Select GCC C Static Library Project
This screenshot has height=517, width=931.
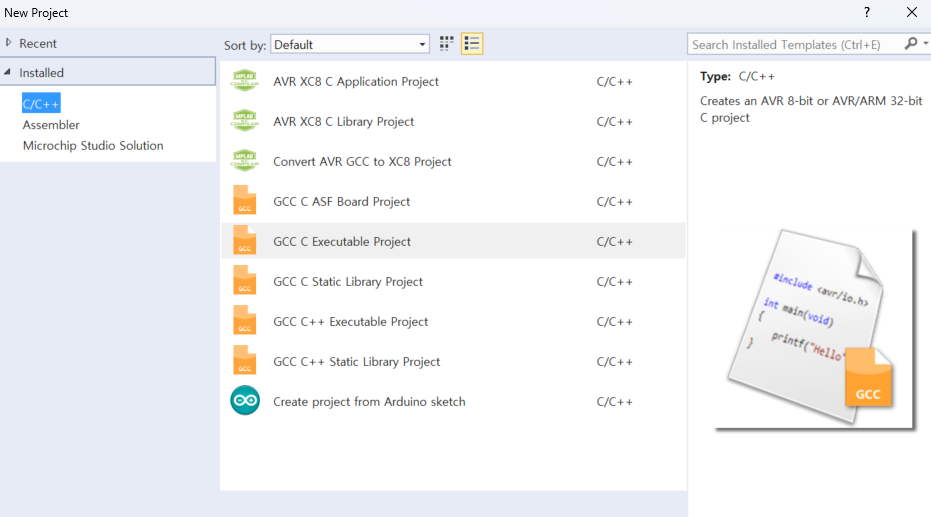[453, 281]
